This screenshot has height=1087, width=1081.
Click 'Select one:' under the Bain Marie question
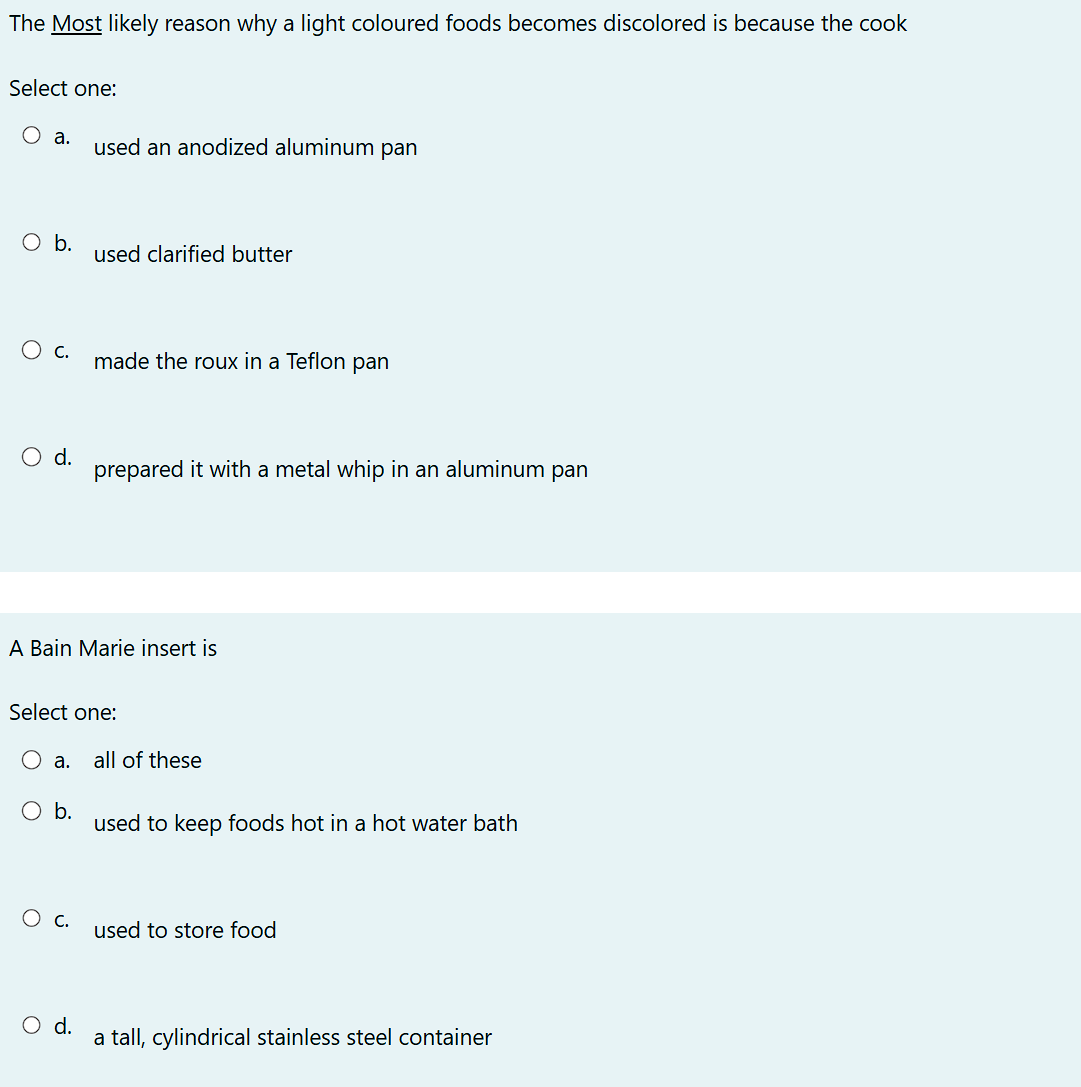tap(63, 713)
